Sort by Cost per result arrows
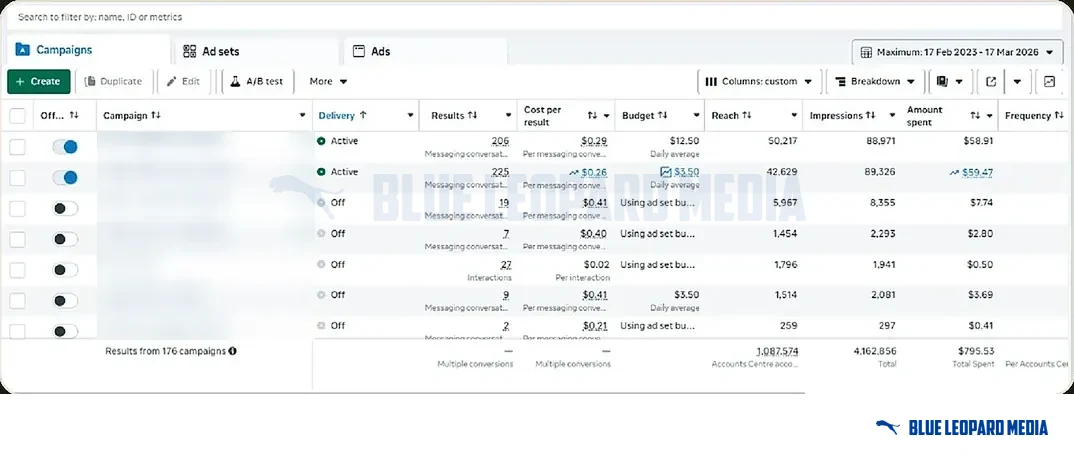Image resolution: width=1074 pixels, height=461 pixels. click(592, 116)
